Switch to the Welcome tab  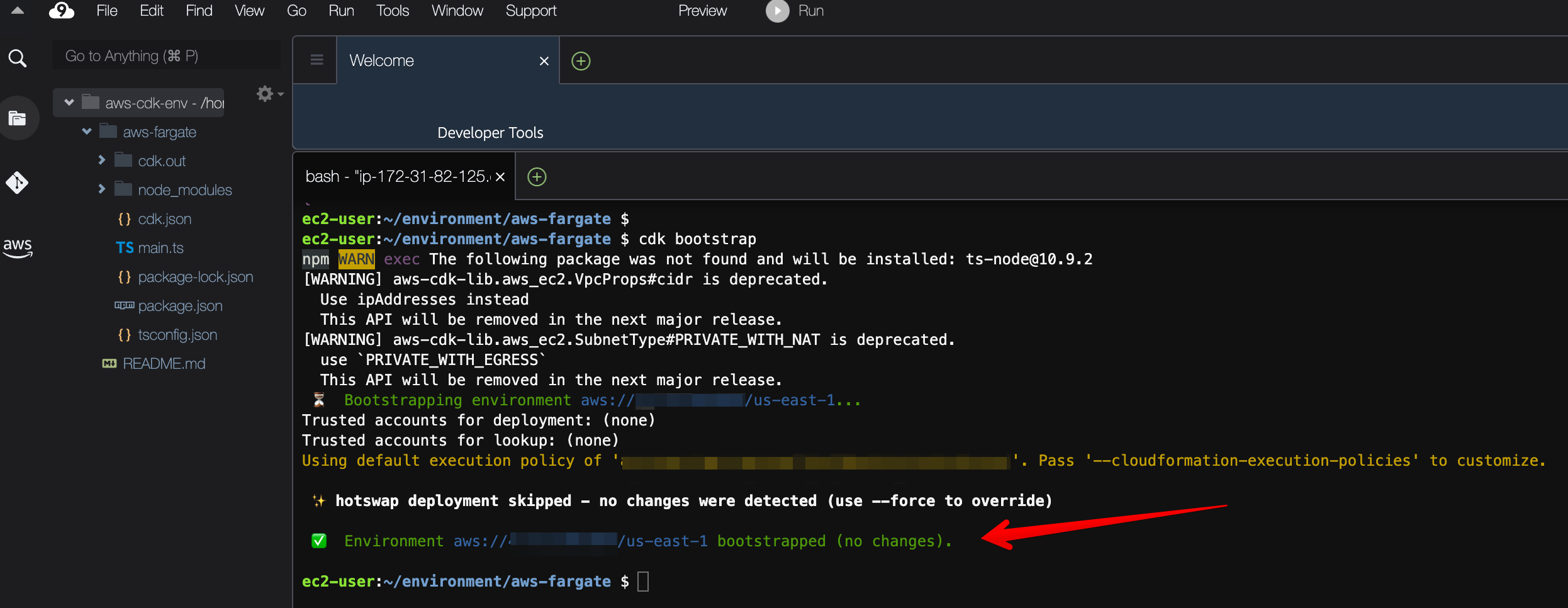381,61
